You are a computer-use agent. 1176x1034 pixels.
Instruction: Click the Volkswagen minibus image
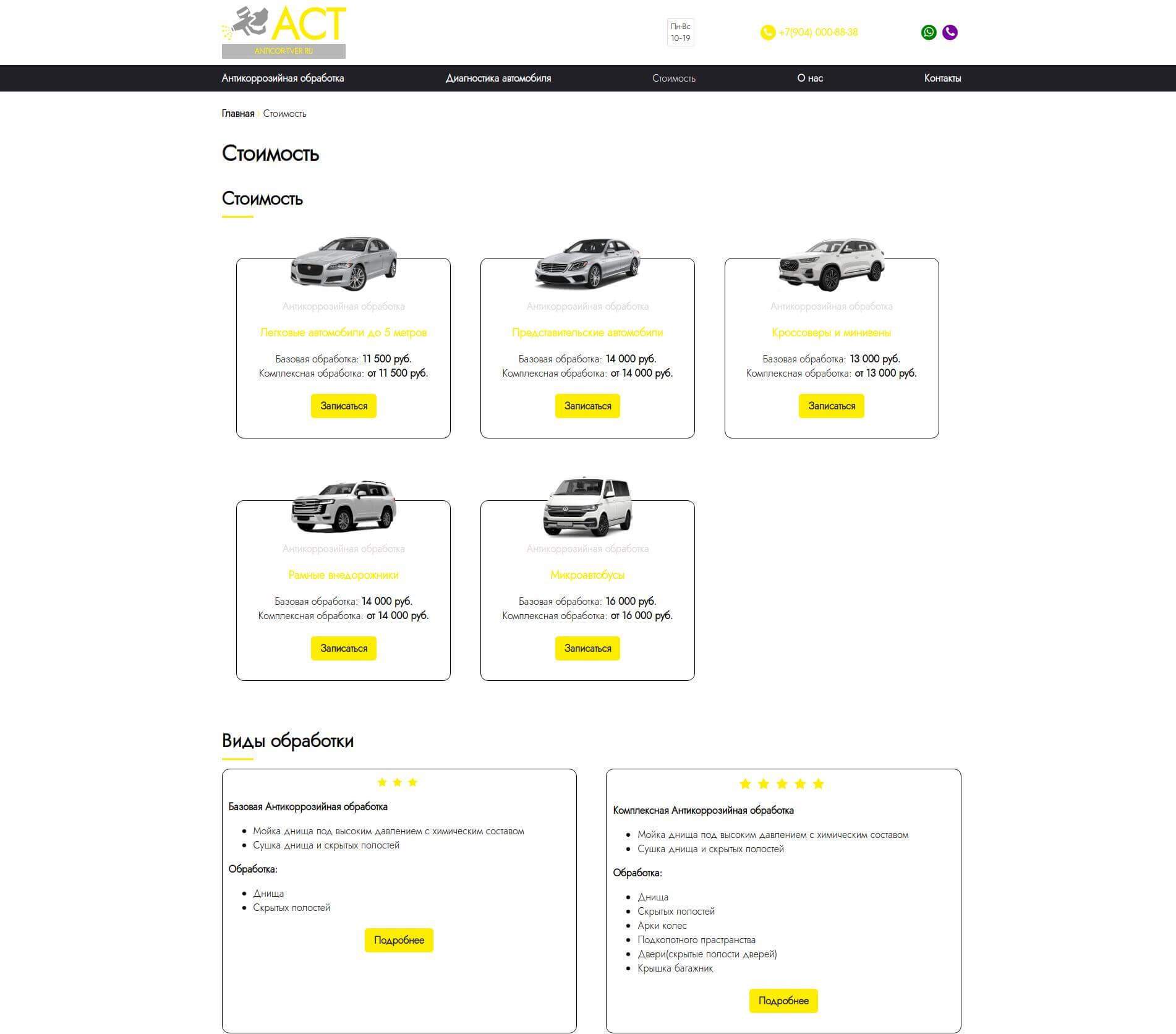click(587, 506)
